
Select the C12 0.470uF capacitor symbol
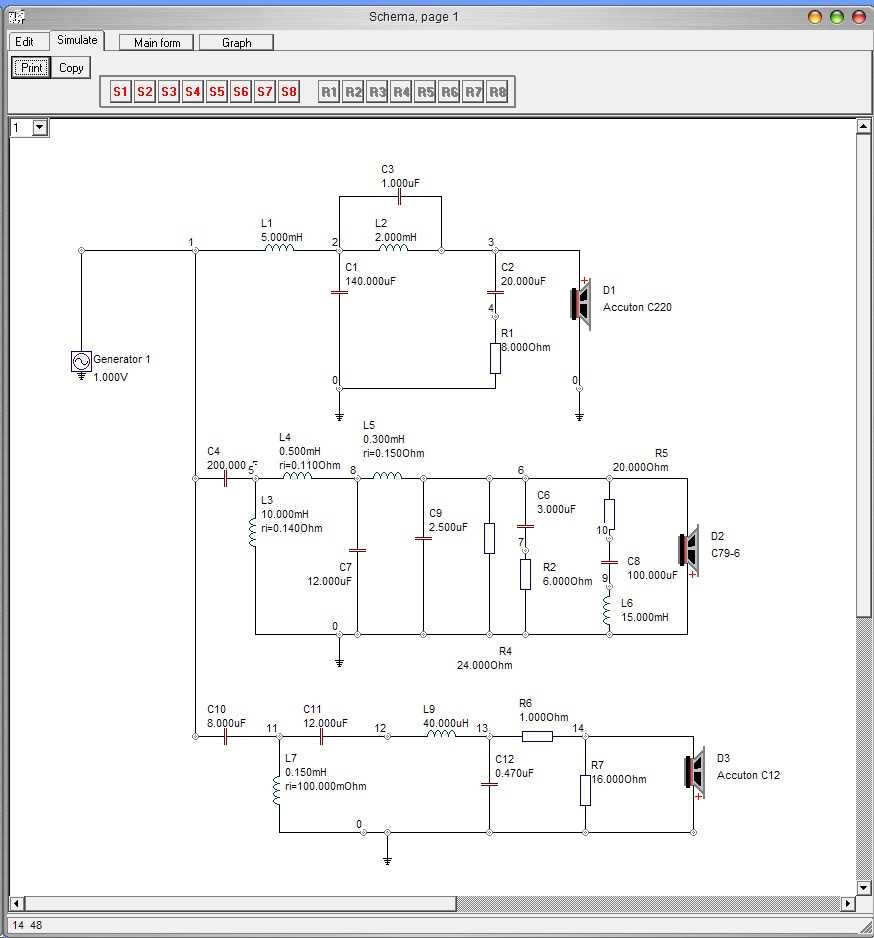(489, 784)
